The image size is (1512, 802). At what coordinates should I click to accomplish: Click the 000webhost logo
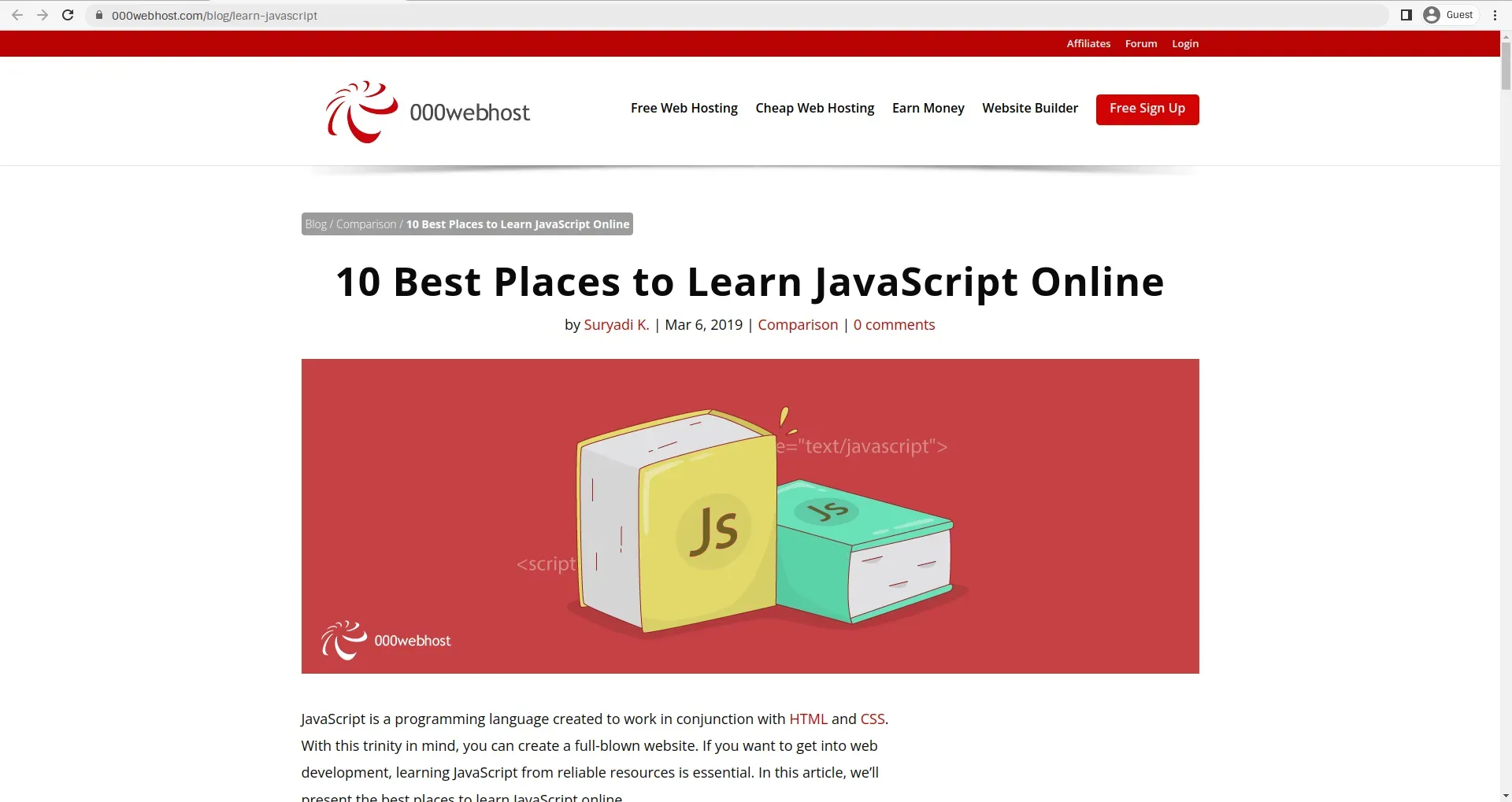point(428,112)
